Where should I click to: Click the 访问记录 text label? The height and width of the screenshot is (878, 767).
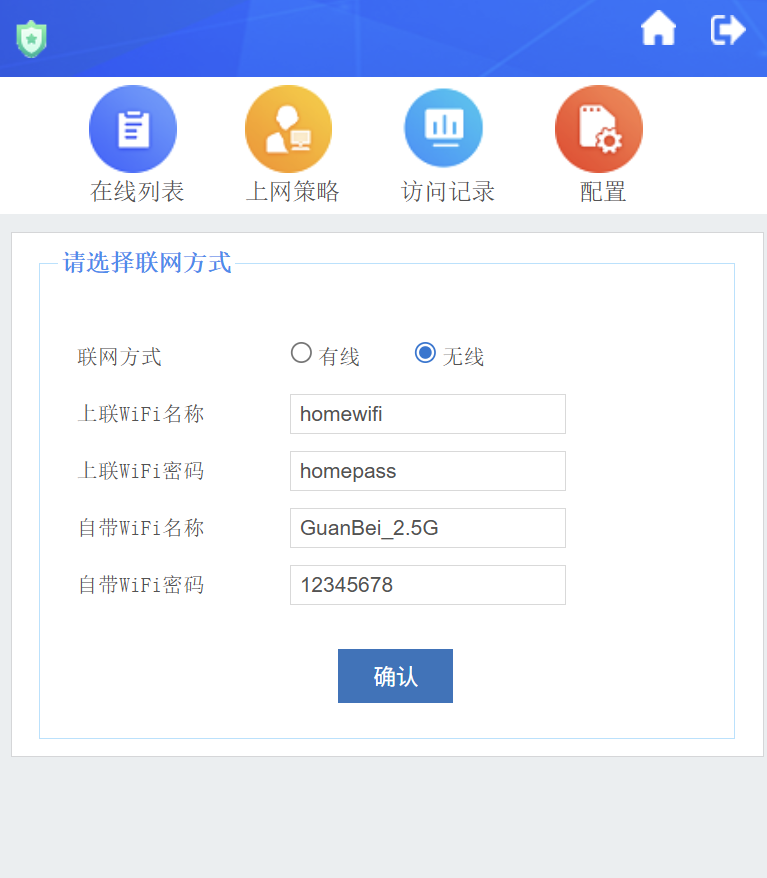(x=448, y=192)
